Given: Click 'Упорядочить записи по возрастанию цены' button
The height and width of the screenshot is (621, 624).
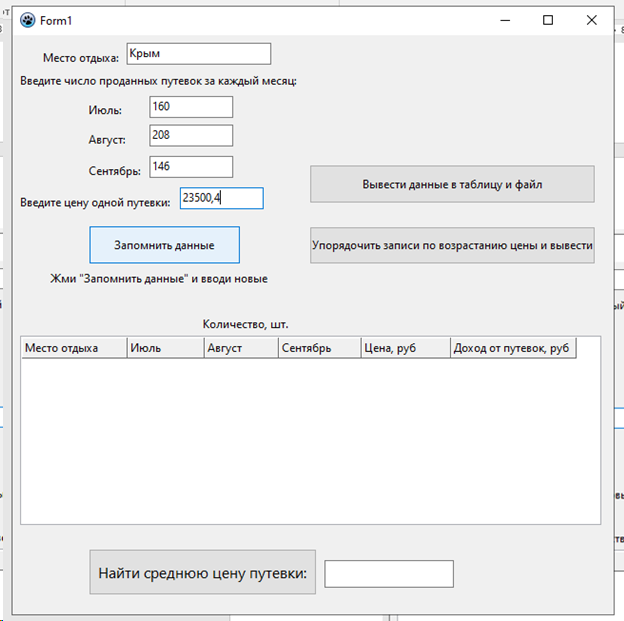Looking at the screenshot, I should [x=452, y=245].
